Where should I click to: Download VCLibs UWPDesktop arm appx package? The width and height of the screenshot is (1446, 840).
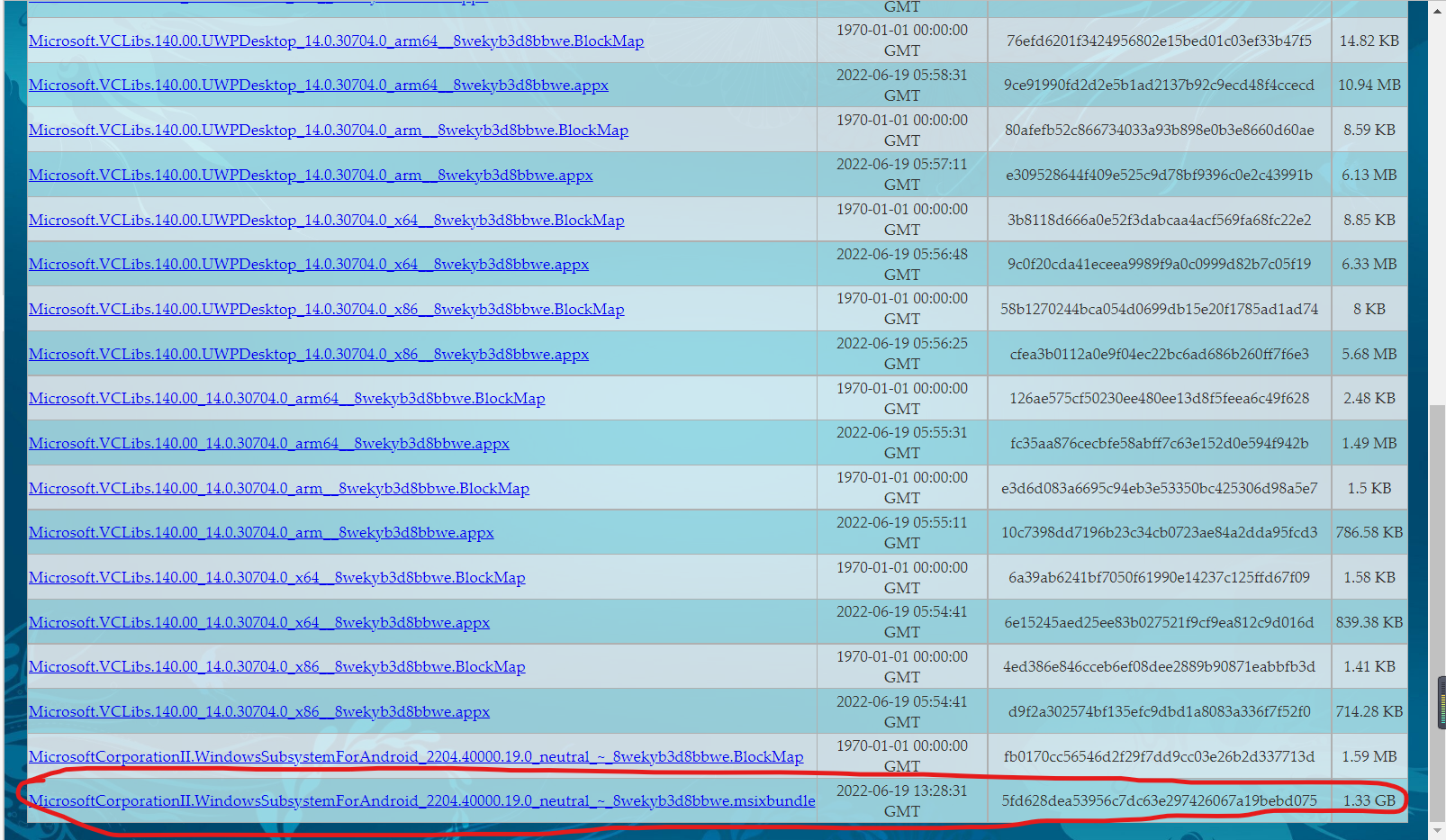tap(311, 175)
